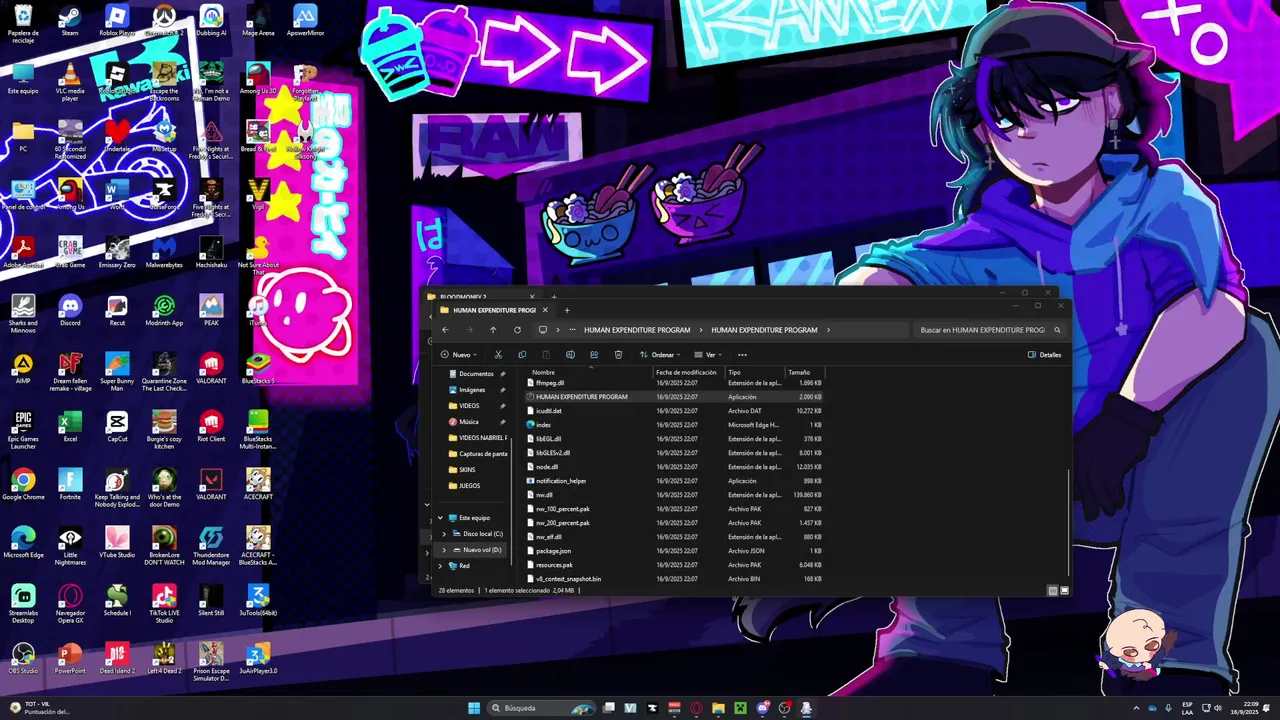Switch to large thumbnails view icon in status bar
This screenshot has width=1280, height=720.
1064,591
